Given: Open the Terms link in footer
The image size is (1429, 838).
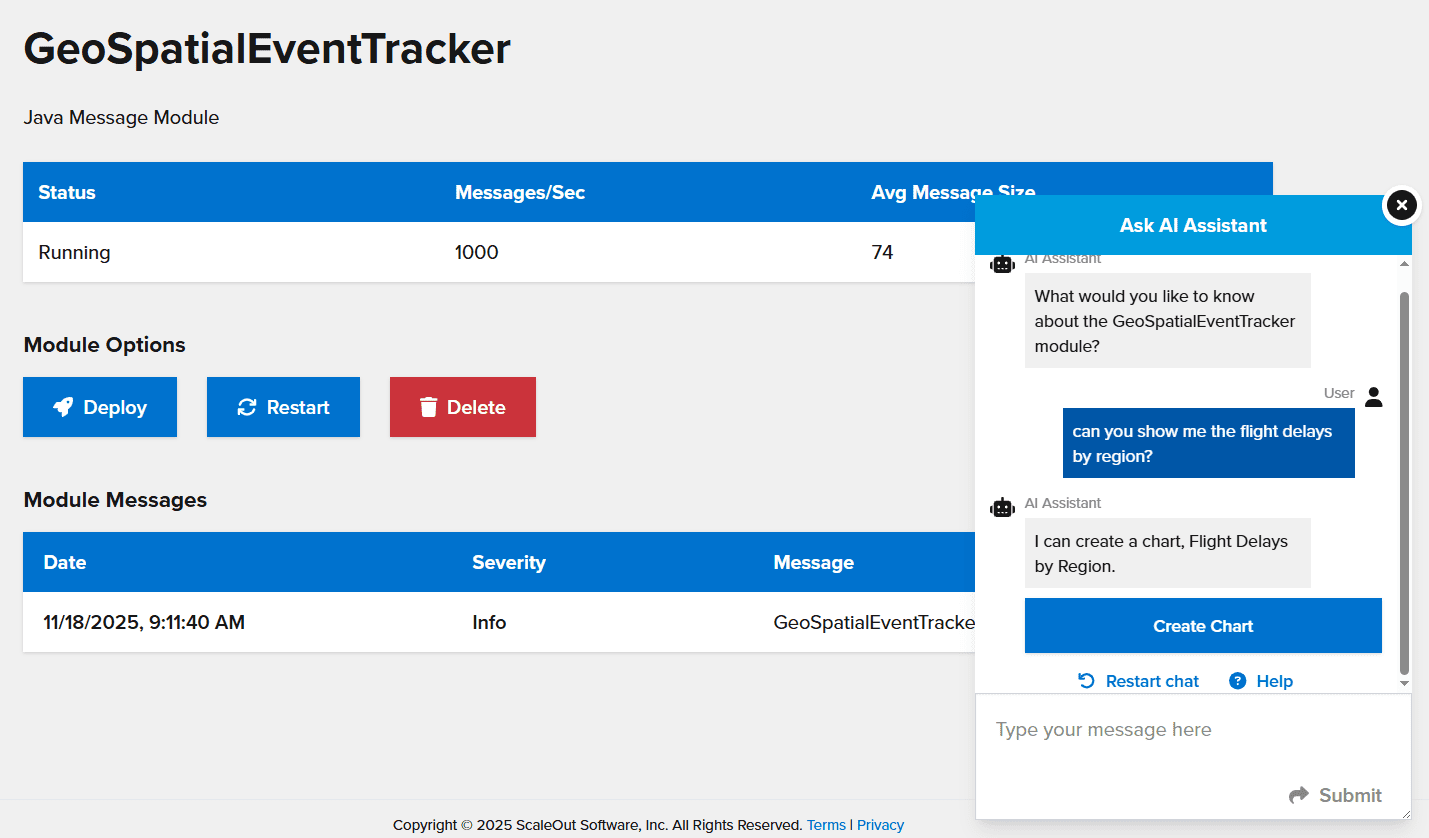Looking at the screenshot, I should click(x=826, y=824).
